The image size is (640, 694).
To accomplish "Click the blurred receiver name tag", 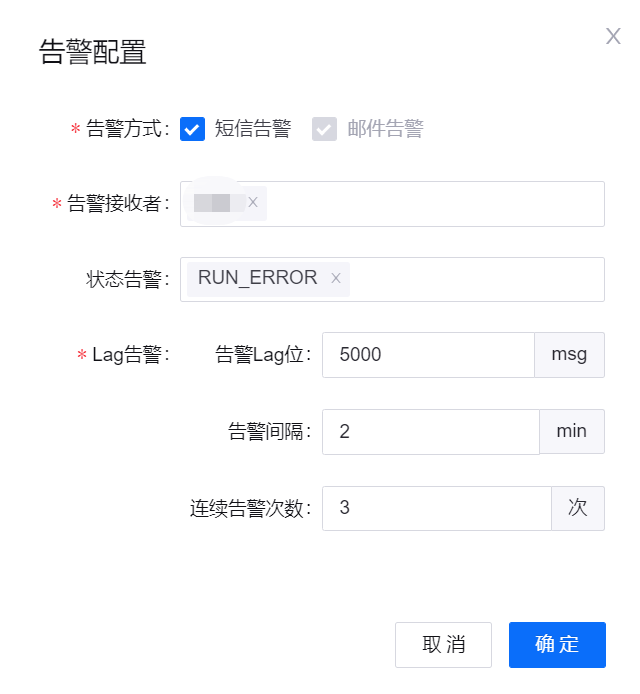I will tap(213, 203).
